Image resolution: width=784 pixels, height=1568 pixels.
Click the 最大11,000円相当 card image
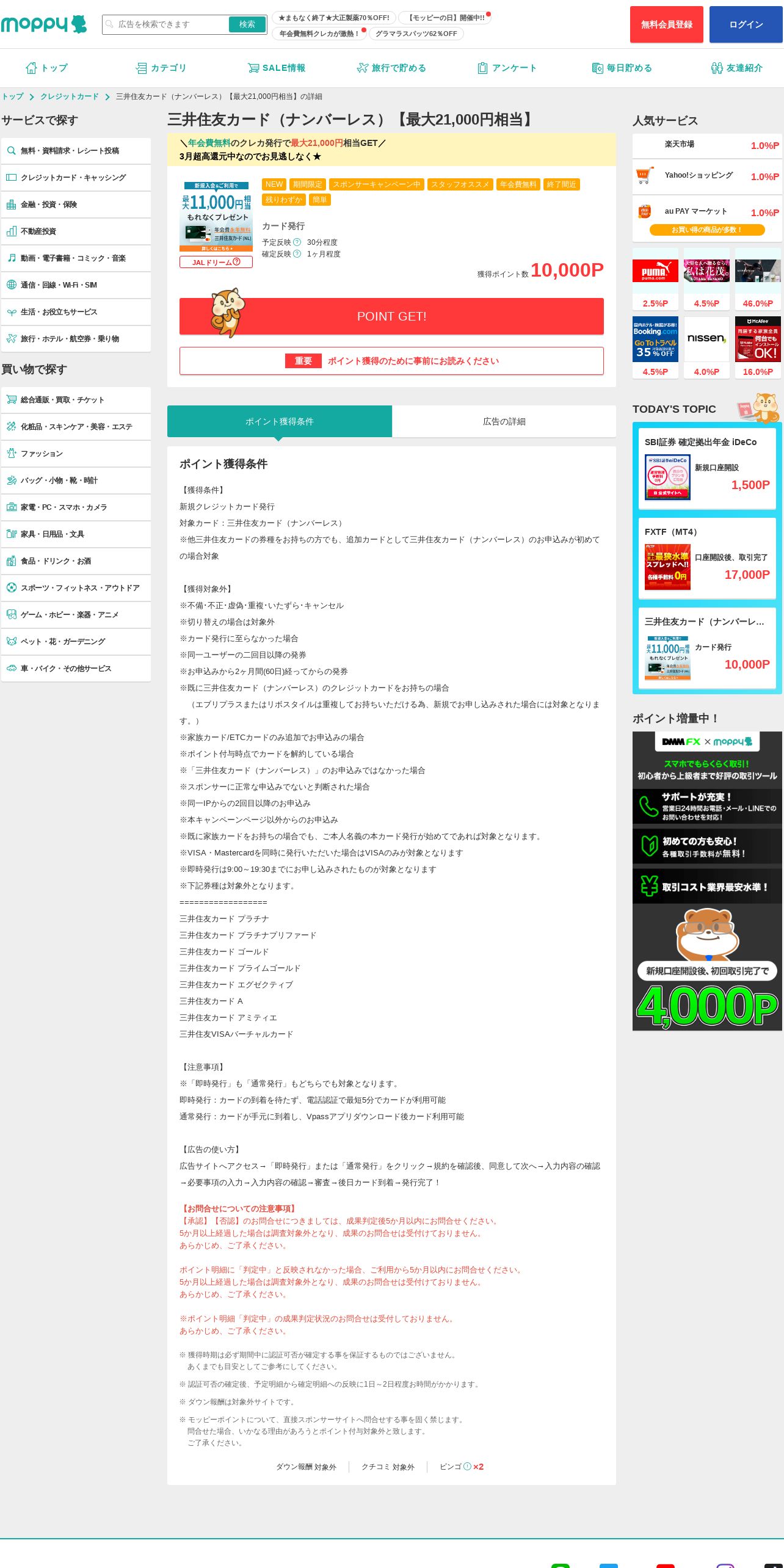217,216
